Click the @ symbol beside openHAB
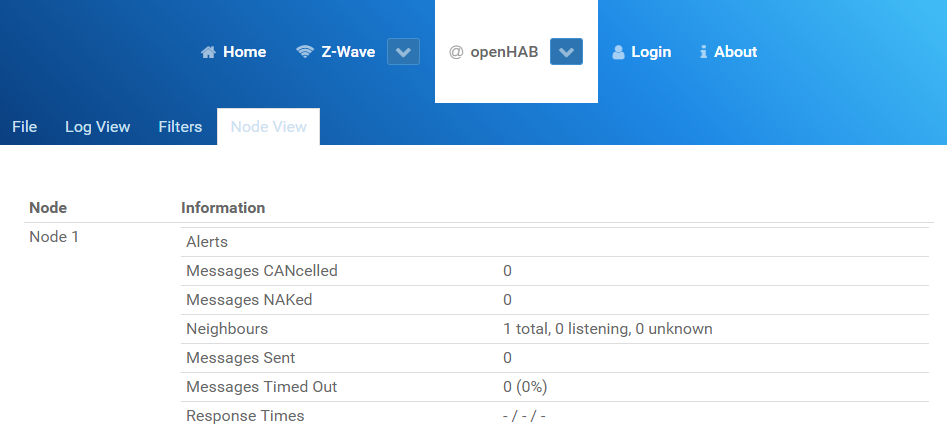Image resolution: width=947 pixels, height=436 pixels. (456, 52)
